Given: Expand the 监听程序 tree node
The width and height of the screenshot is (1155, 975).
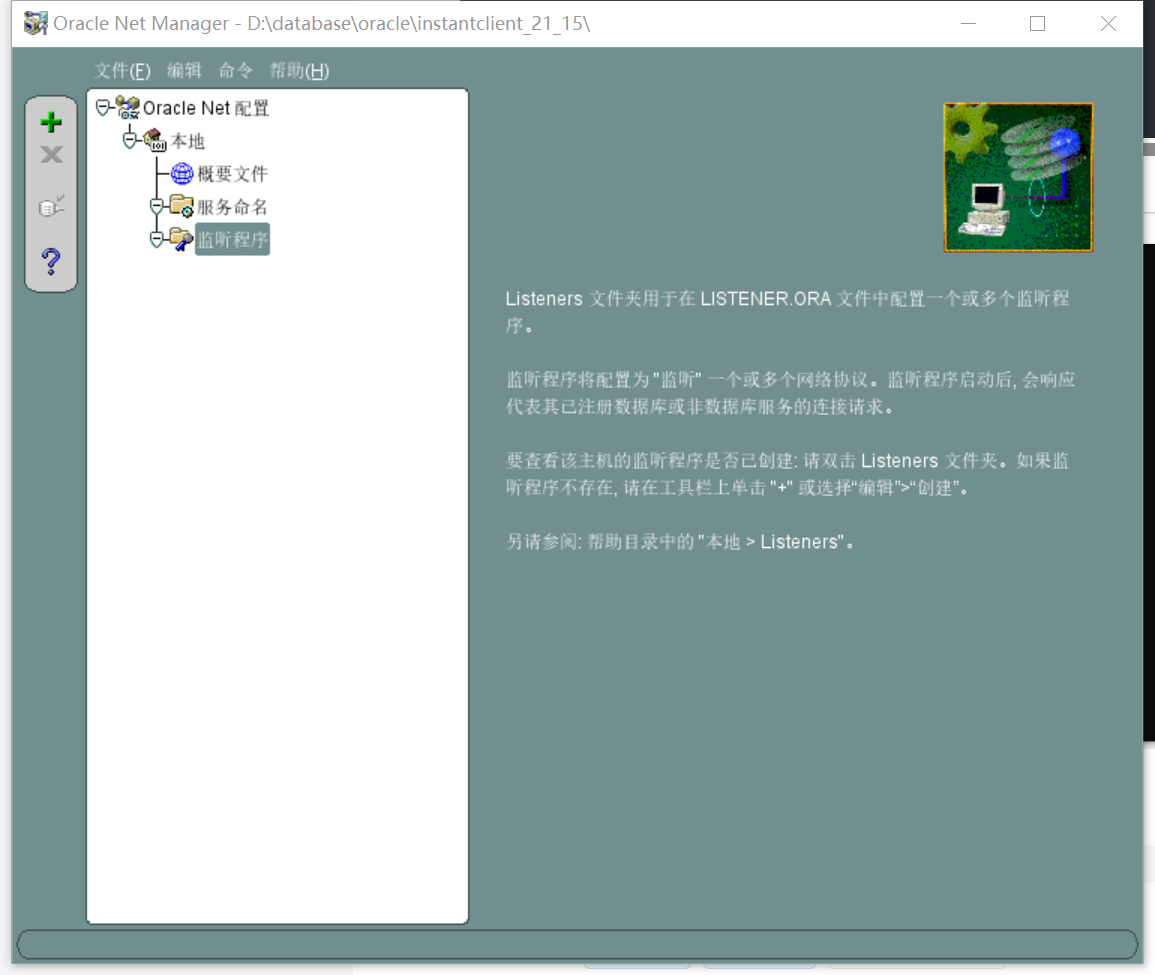Looking at the screenshot, I should coord(156,239).
